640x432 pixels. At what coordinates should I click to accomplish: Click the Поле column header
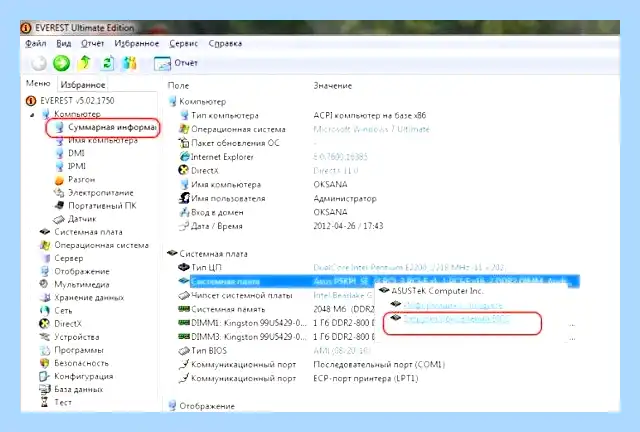[x=178, y=86]
